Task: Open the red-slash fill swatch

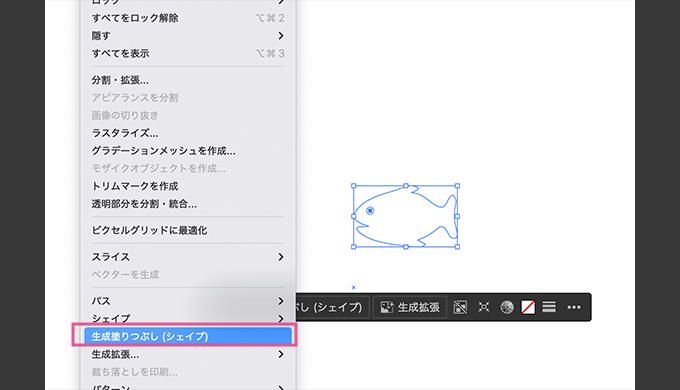Action: (x=528, y=307)
